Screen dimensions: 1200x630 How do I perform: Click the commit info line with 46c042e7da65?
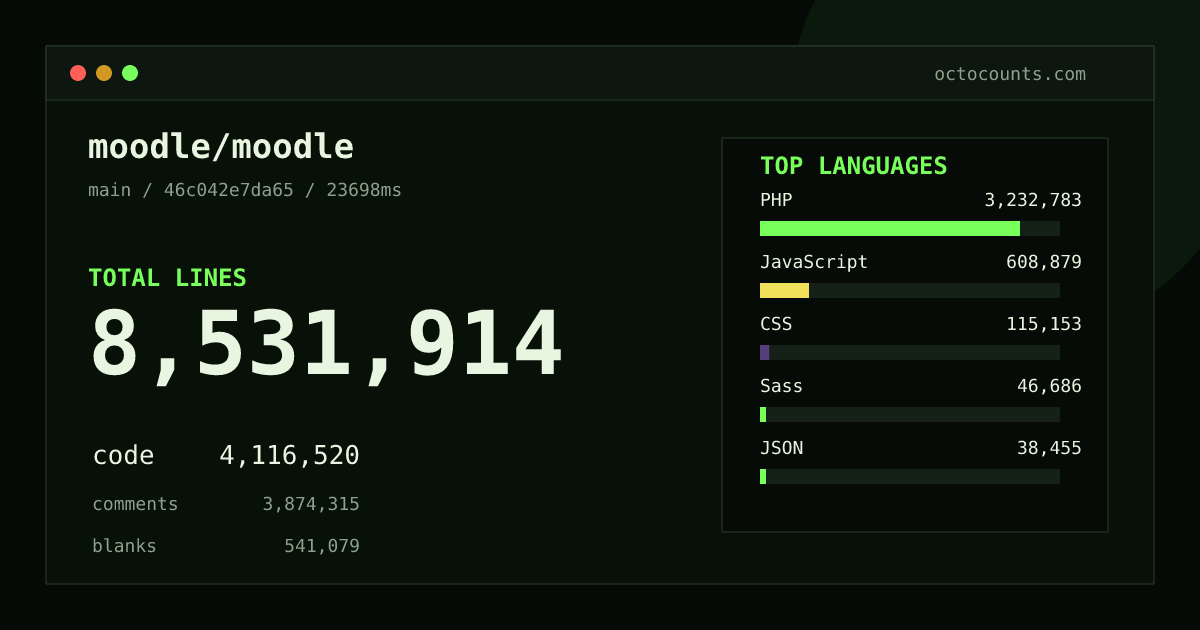click(245, 190)
